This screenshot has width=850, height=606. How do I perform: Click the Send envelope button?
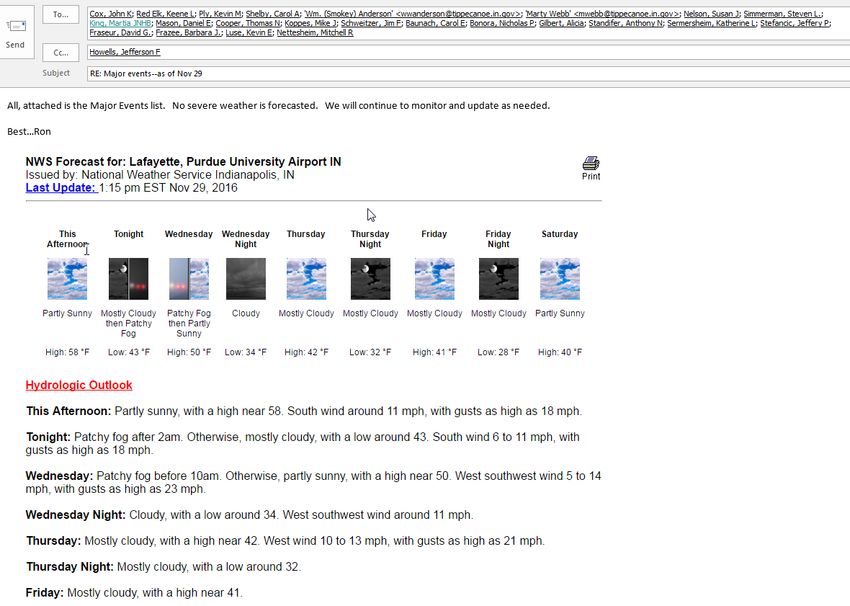[15, 33]
